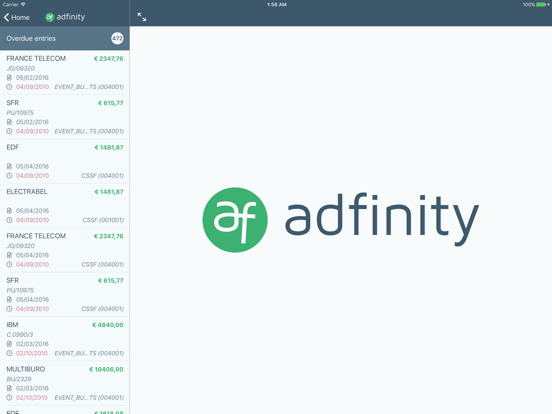This screenshot has height=414, width=552.
Task: Click the reference PU/10975 under the first SFR
Action: point(20,113)
